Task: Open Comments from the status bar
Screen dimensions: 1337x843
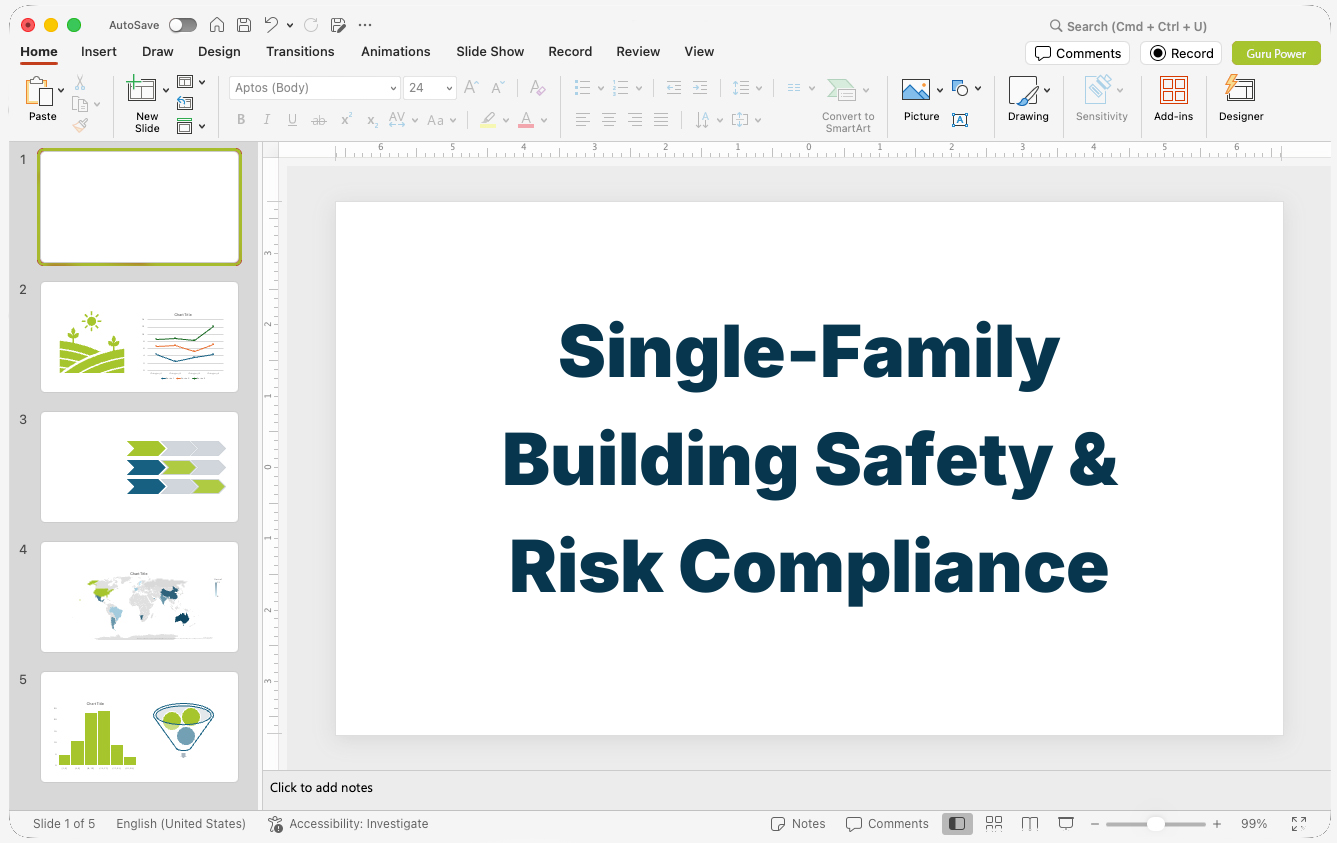Action: 887,824
